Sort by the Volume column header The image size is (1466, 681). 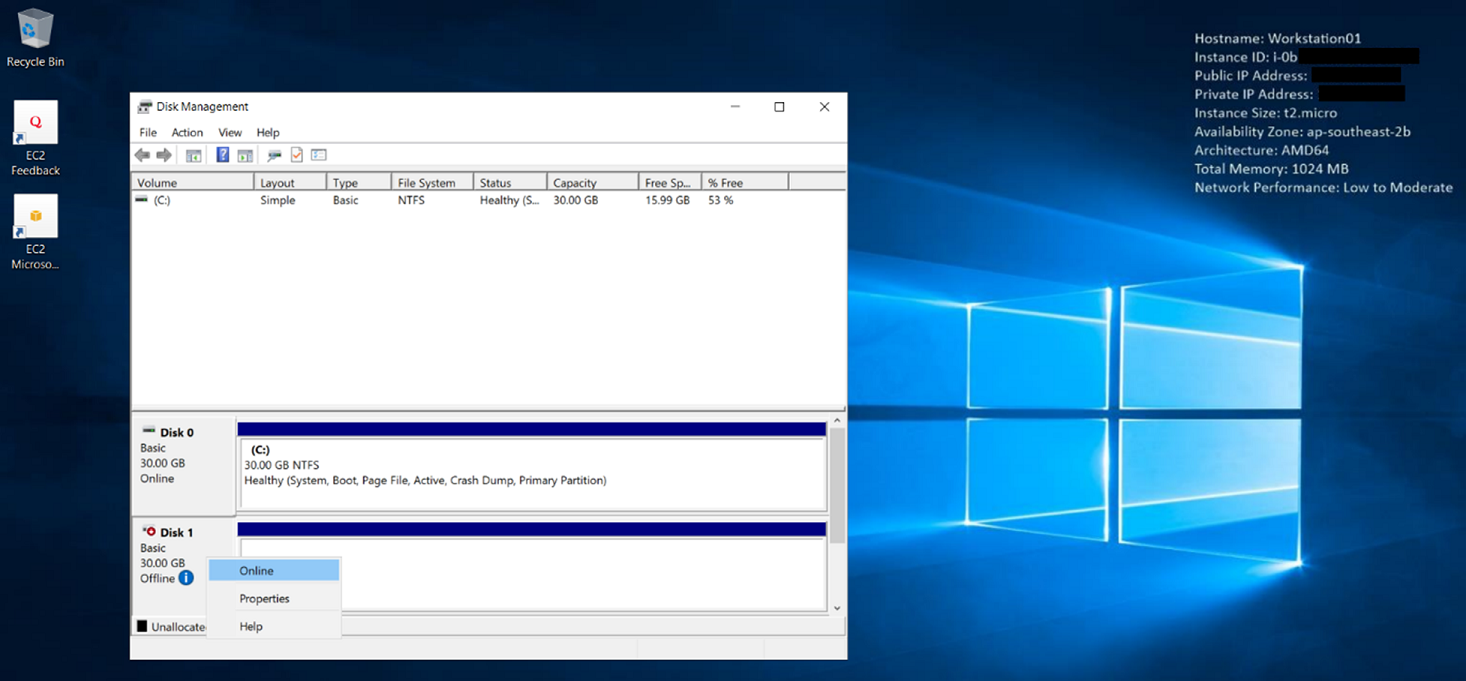tap(193, 183)
